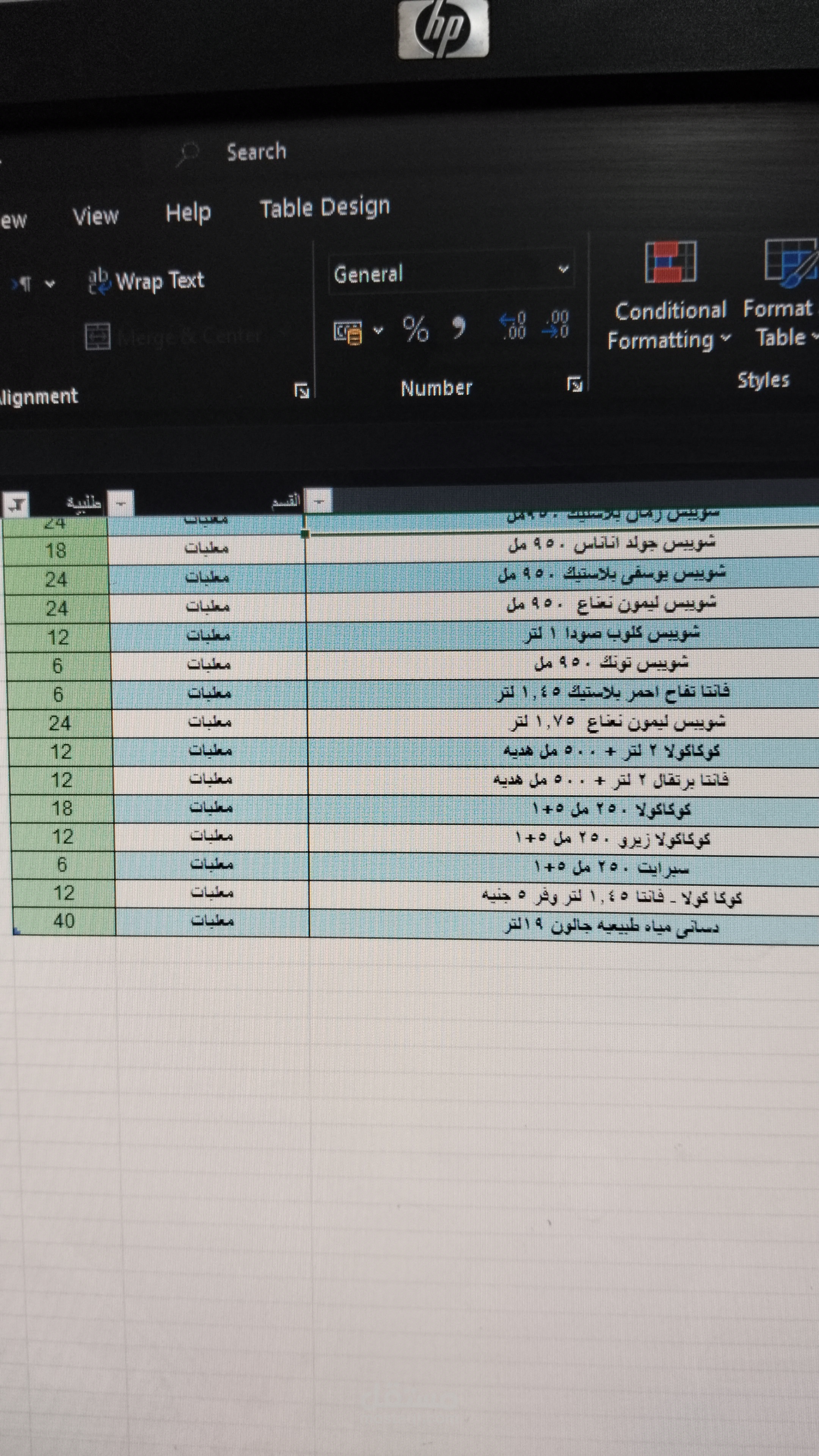The height and width of the screenshot is (1456, 819).
Task: Apply Comma Style
Action: [459, 327]
